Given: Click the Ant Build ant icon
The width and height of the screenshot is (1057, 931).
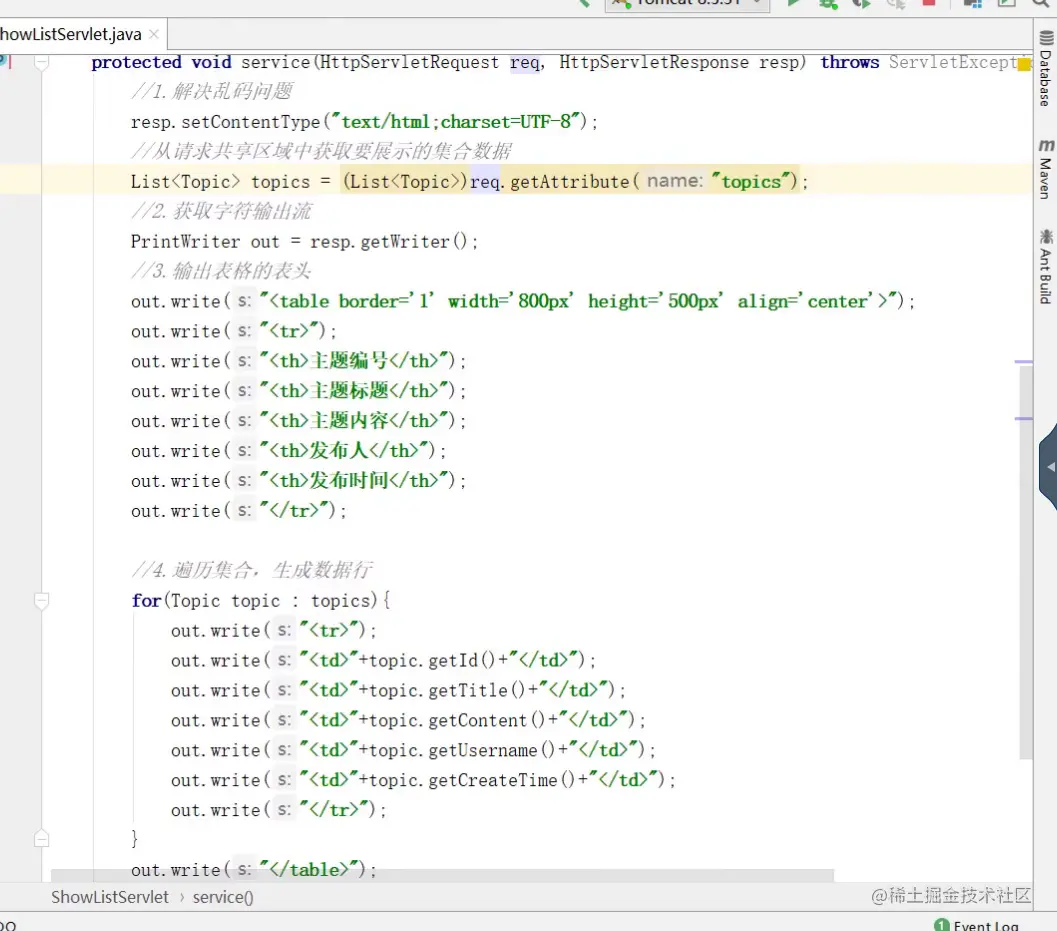Looking at the screenshot, I should click(x=1046, y=237).
